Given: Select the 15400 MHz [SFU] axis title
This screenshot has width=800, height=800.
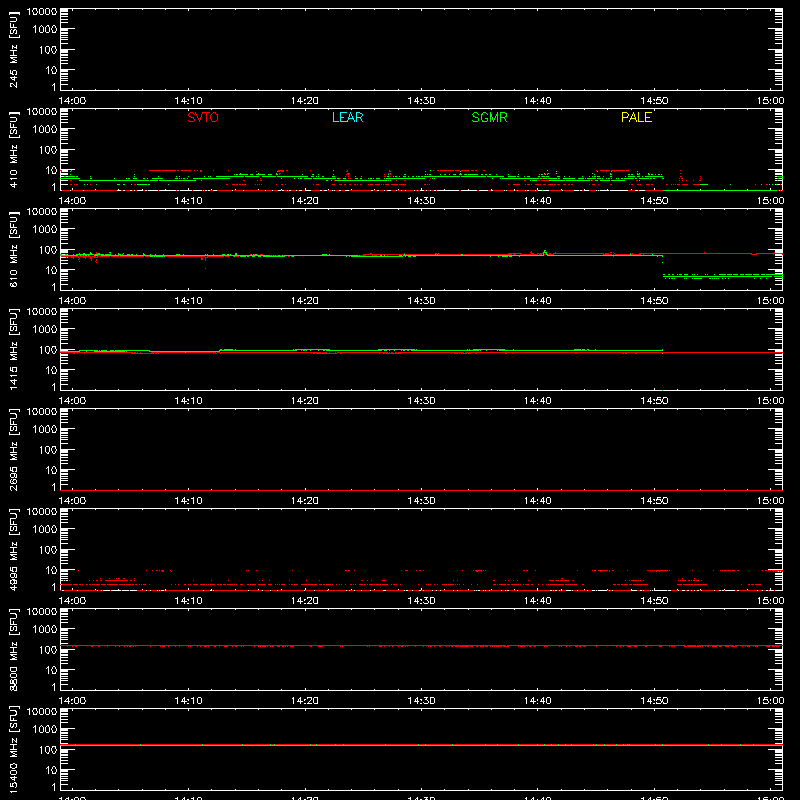Looking at the screenshot, I should (13, 749).
